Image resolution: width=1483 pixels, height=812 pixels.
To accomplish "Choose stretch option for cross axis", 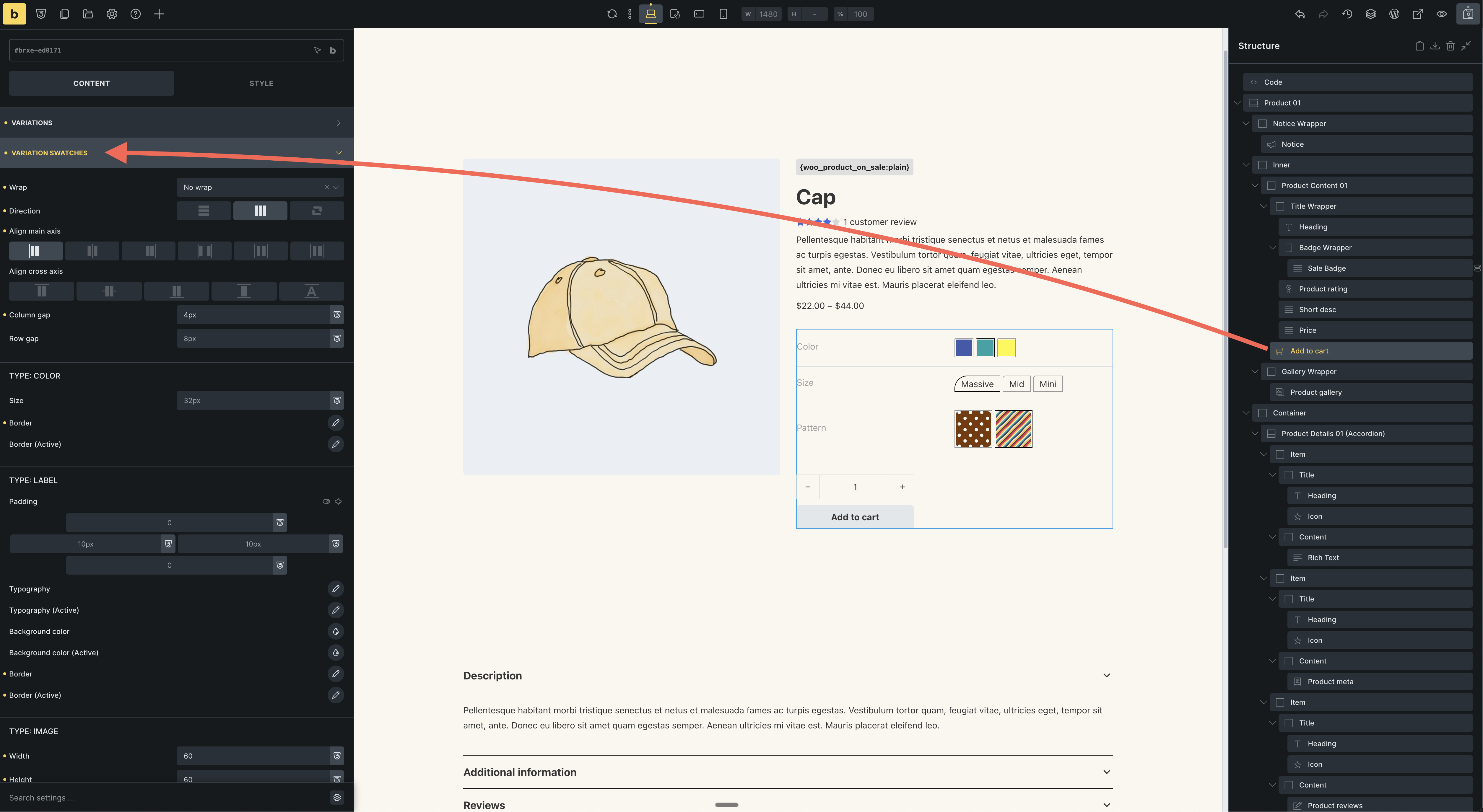I will pos(243,291).
